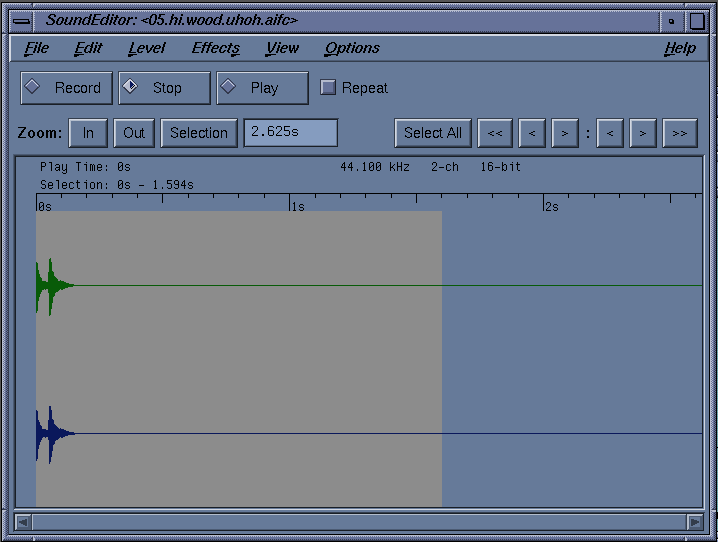718x542 pixels.
Task: Click the 2s mark on the time ruler
Action: [x=552, y=207]
